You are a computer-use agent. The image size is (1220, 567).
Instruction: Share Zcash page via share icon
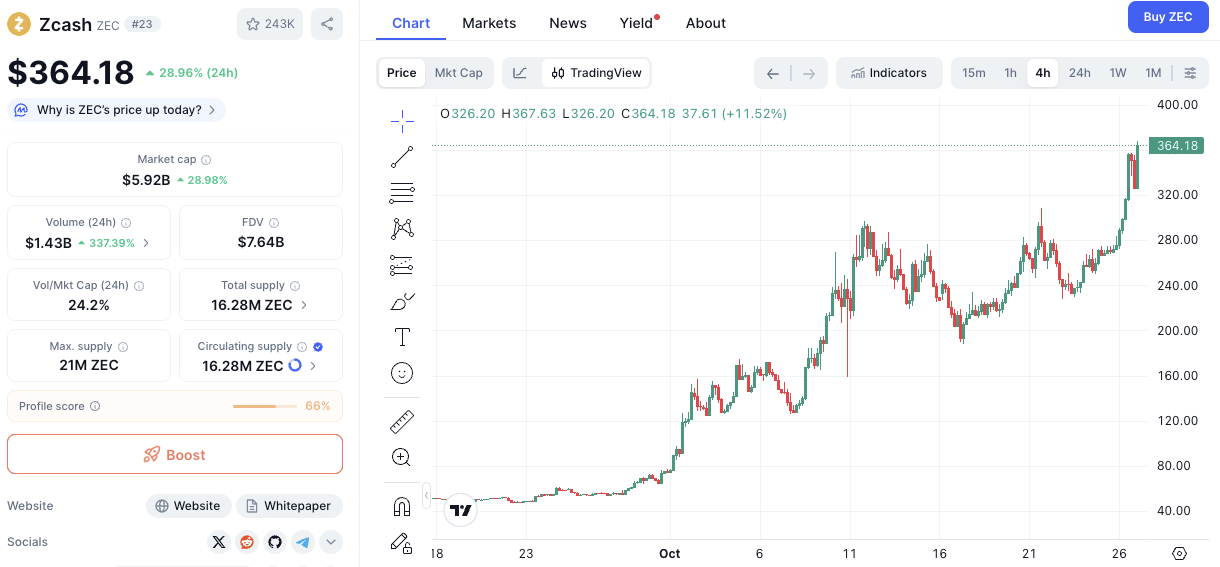tap(327, 24)
